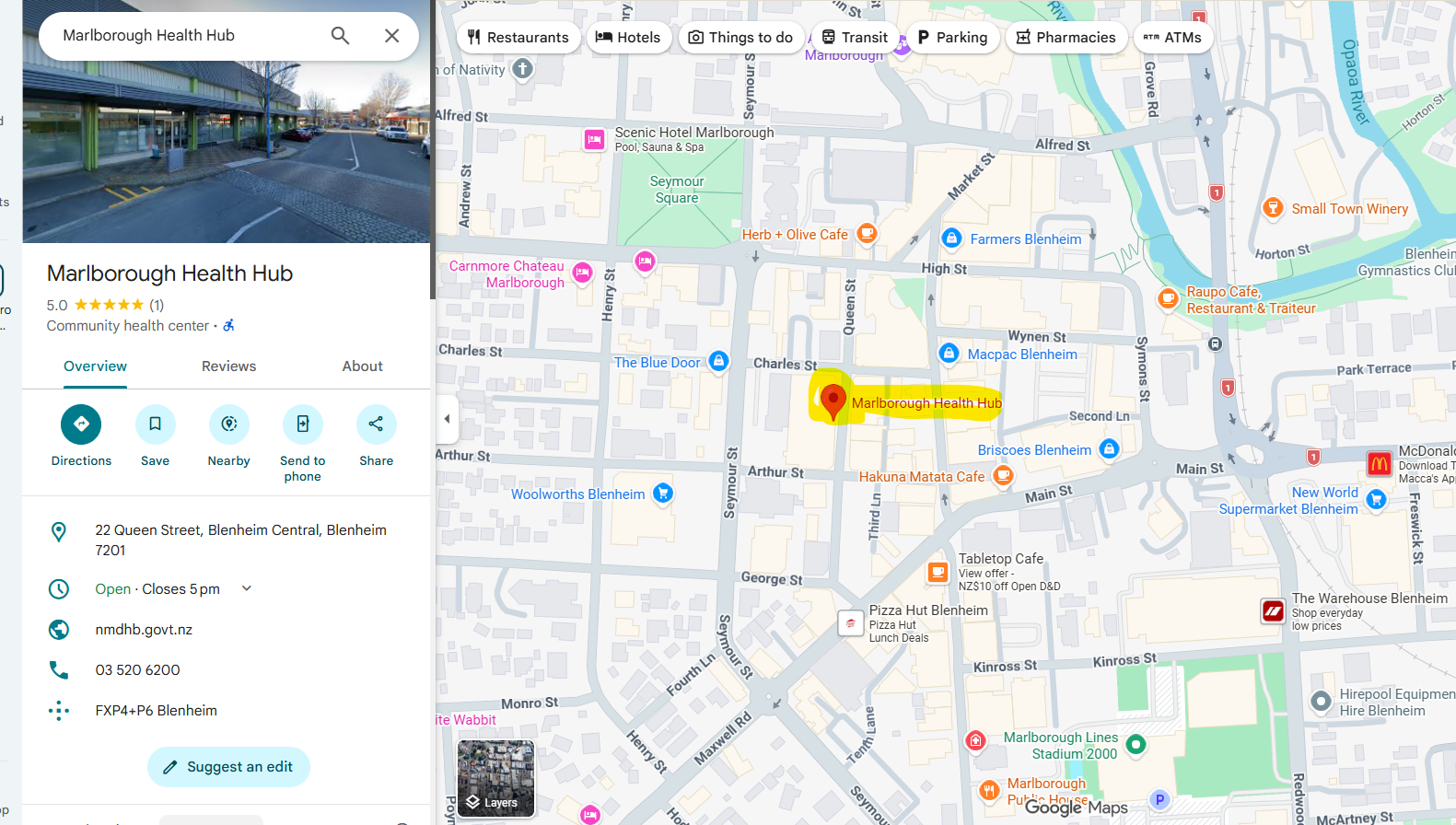Select Pizza Hut Blenheim marker
The height and width of the screenshot is (825, 1456).
click(x=850, y=623)
